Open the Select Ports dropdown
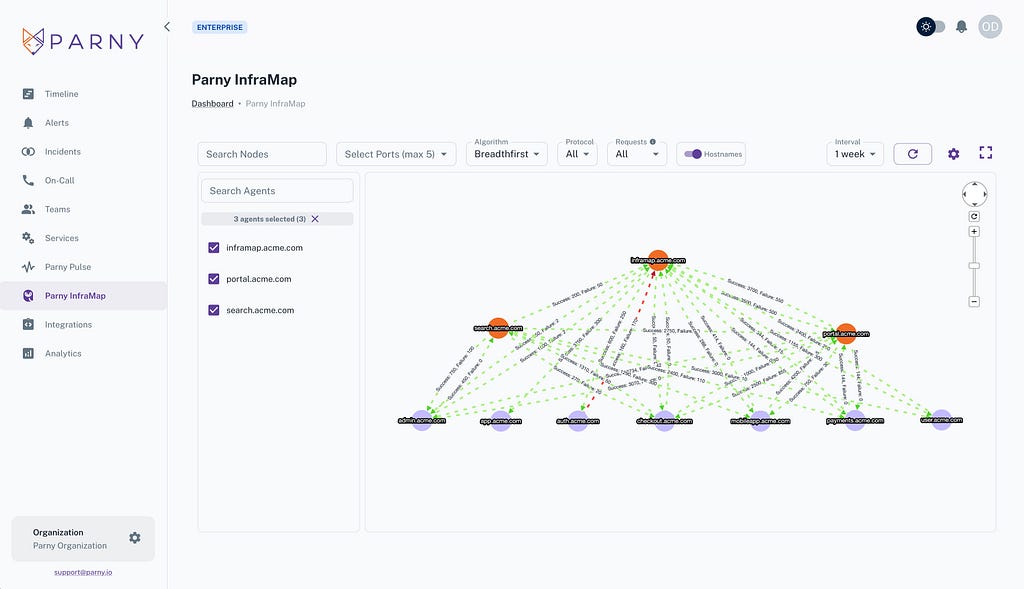 (x=396, y=154)
